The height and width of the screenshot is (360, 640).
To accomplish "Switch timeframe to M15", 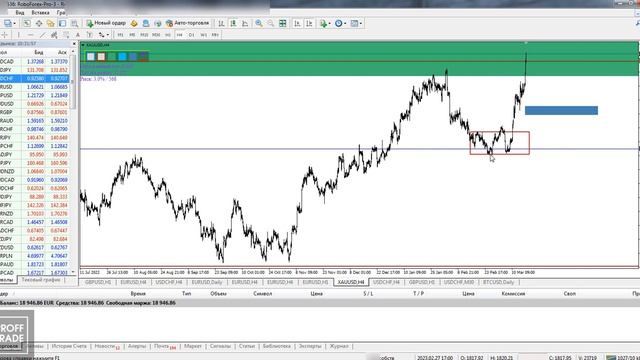I will 144,35.
